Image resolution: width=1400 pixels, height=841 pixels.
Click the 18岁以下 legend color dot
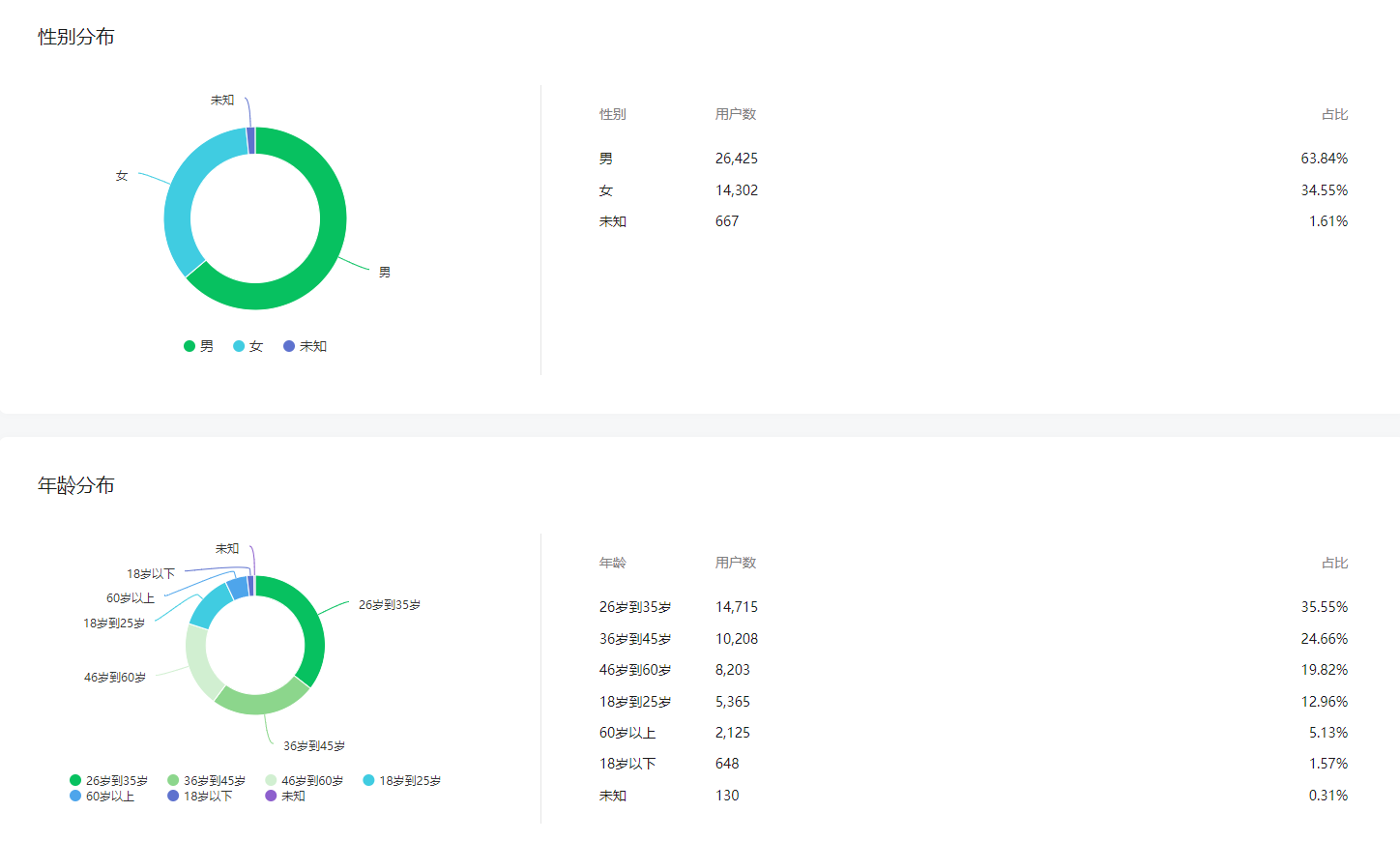click(173, 796)
